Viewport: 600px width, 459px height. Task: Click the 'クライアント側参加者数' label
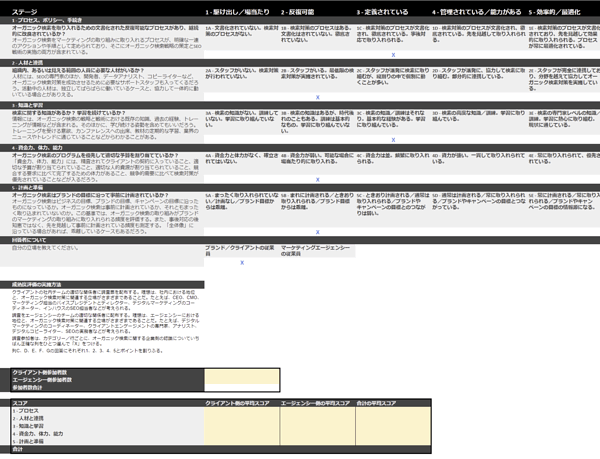[x=39, y=372]
